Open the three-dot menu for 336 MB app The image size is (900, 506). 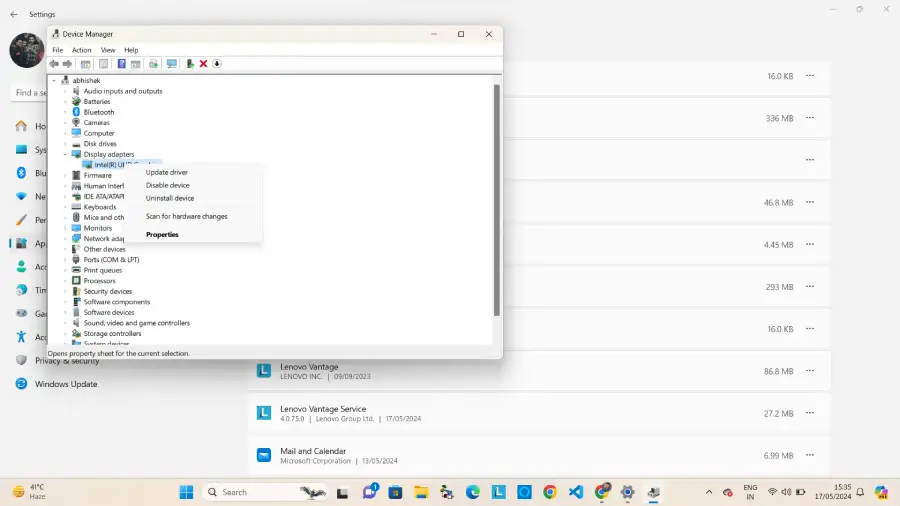[810, 118]
